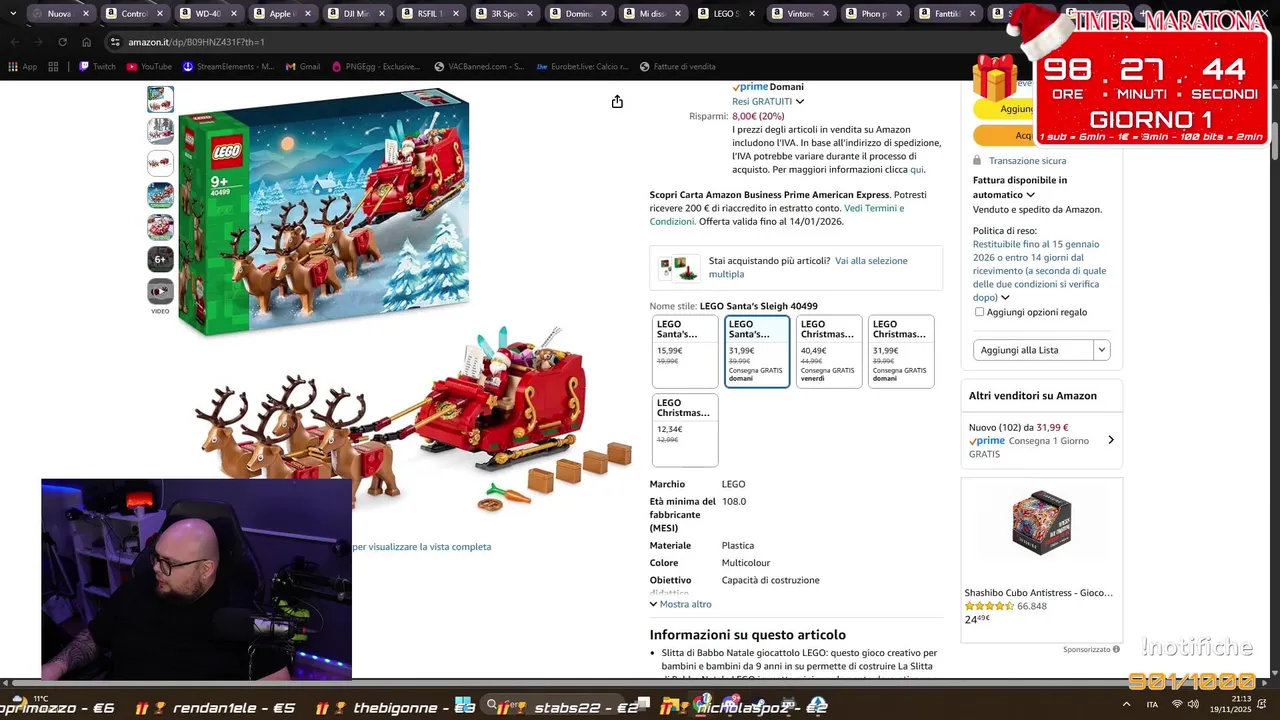Open the Fatture di vendita bookmark
This screenshot has height=720, width=1280.
pos(677,67)
